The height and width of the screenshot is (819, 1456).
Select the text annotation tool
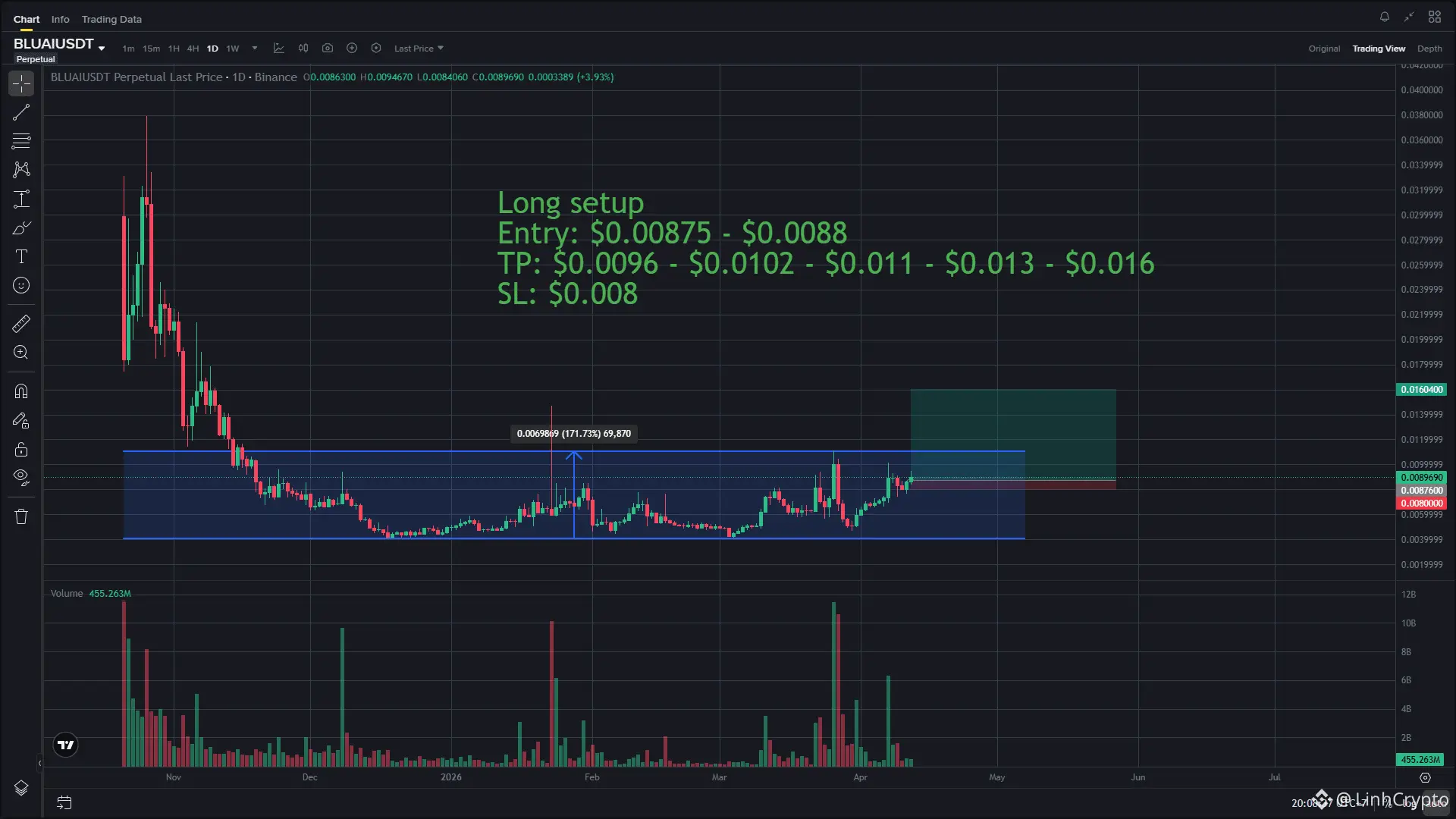(x=21, y=256)
